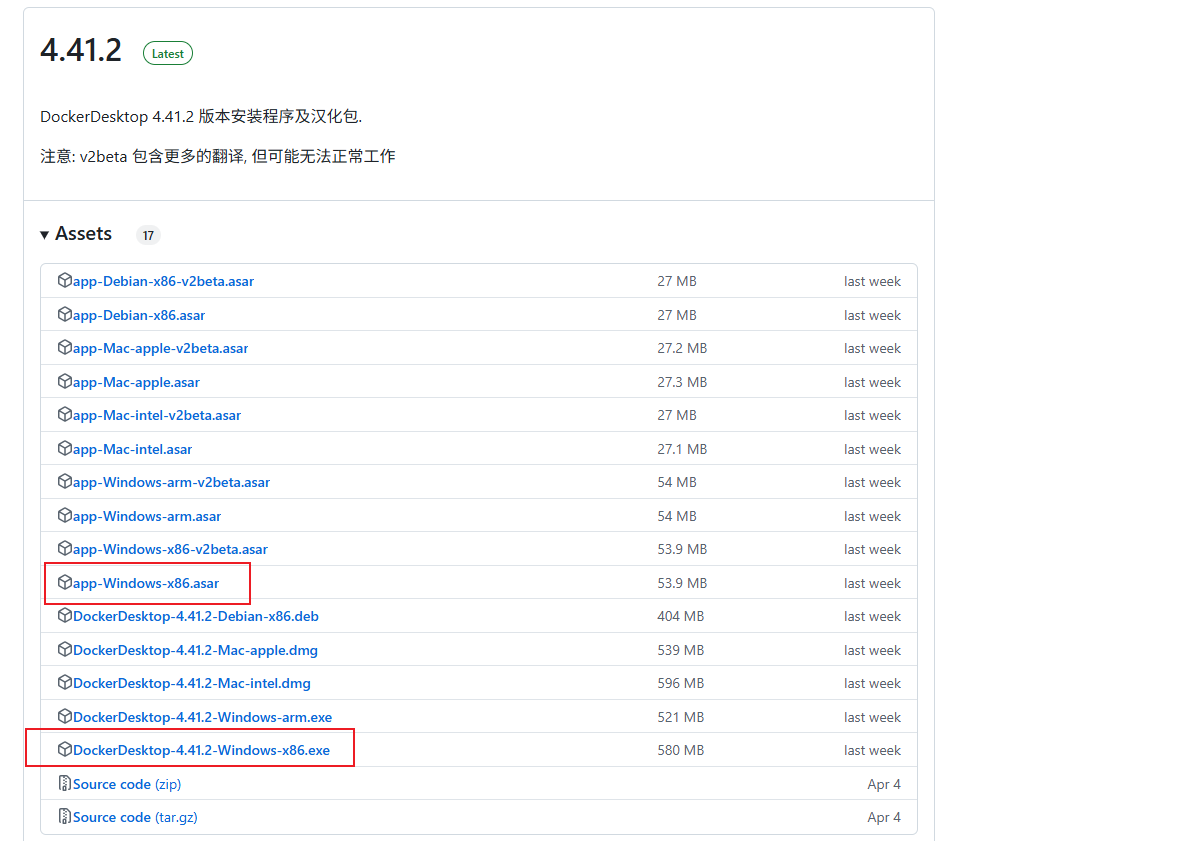Click the 404 MB size value
Viewport: 1183px width, 841px height.
(681, 616)
